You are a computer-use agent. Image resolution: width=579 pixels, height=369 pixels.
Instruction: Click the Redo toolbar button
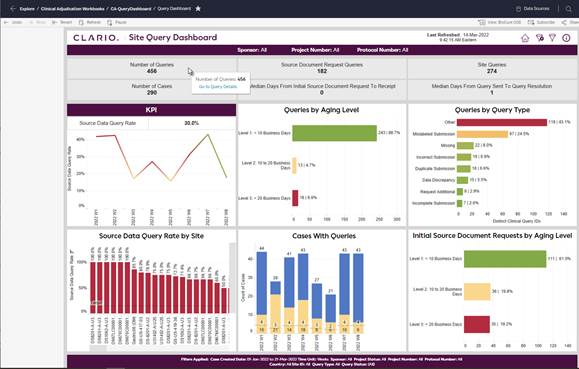[x=37, y=23]
